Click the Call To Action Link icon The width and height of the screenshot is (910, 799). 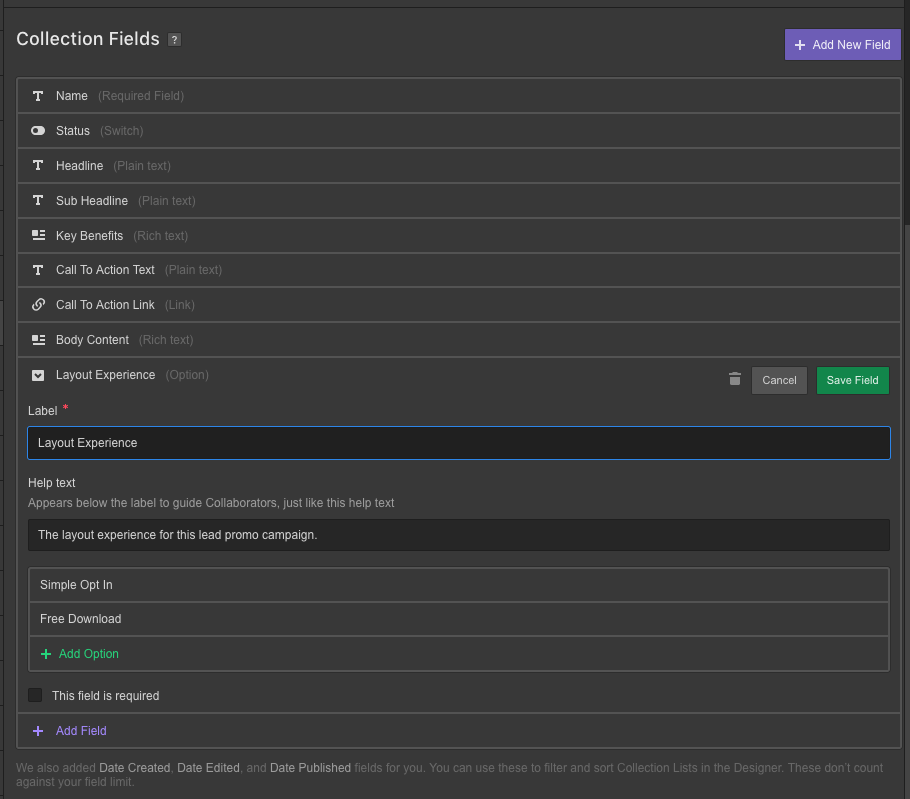(38, 305)
